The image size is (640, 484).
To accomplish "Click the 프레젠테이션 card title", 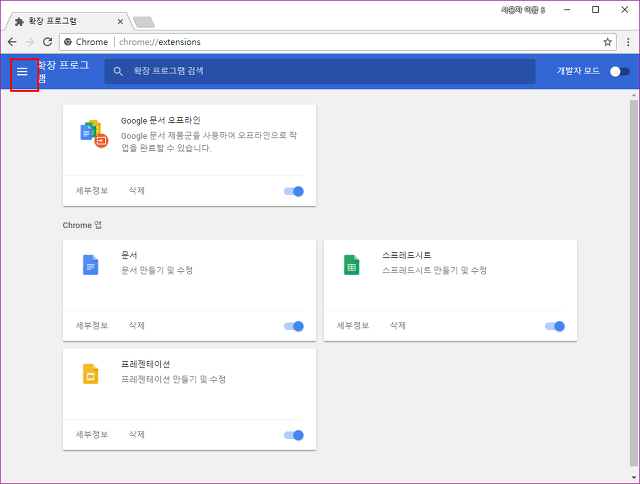I will pyautogui.click(x=145, y=364).
